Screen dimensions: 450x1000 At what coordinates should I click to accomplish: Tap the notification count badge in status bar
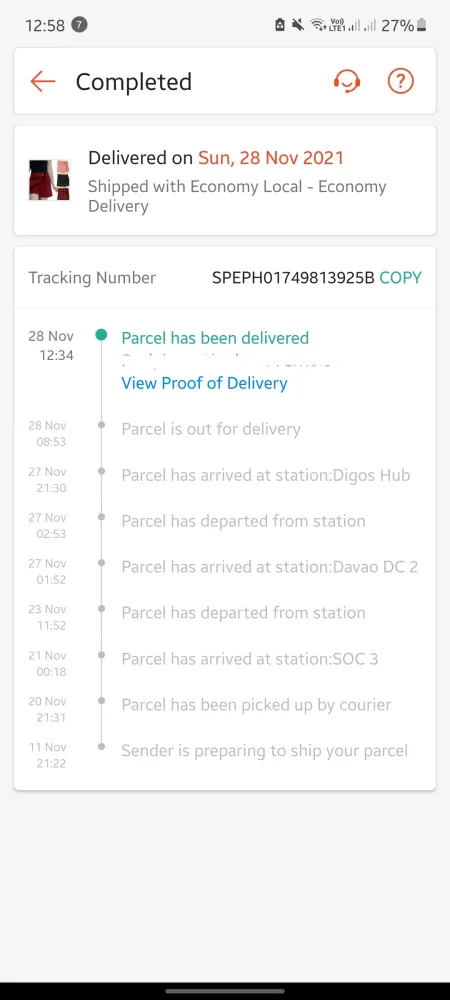[x=80, y=25]
